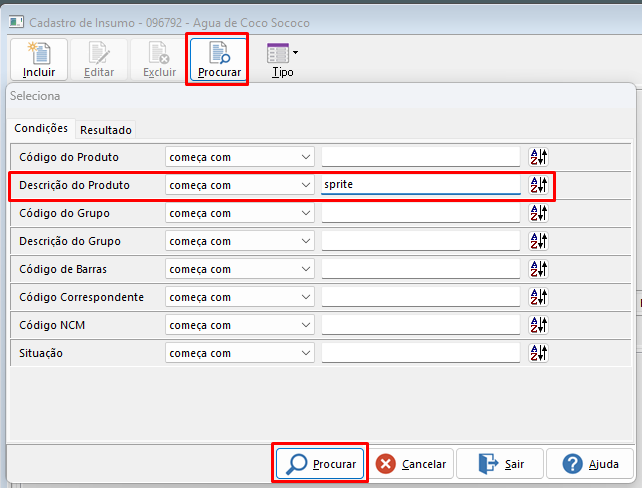Image resolution: width=642 pixels, height=488 pixels.
Task: Click the Cancelar button
Action: tap(412, 463)
